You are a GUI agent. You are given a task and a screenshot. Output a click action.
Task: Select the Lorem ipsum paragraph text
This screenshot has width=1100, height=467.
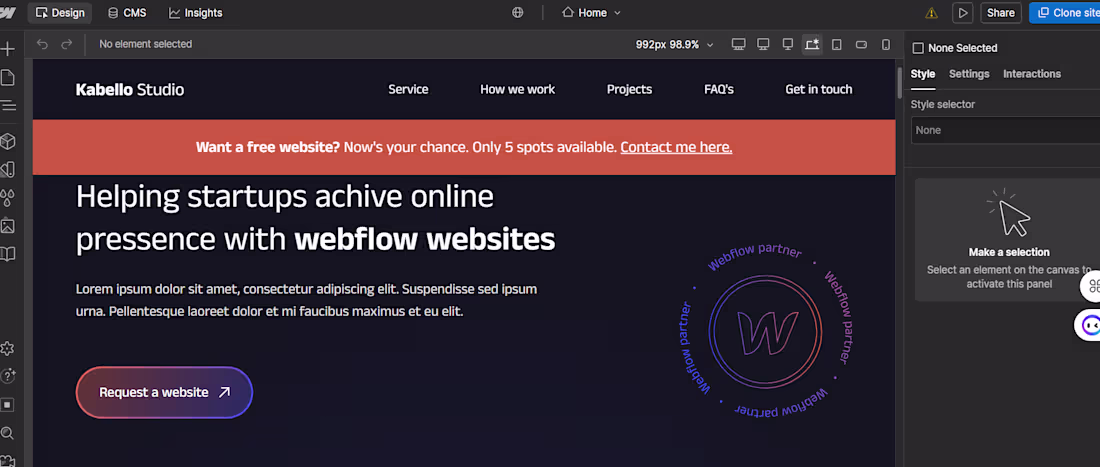[307, 299]
